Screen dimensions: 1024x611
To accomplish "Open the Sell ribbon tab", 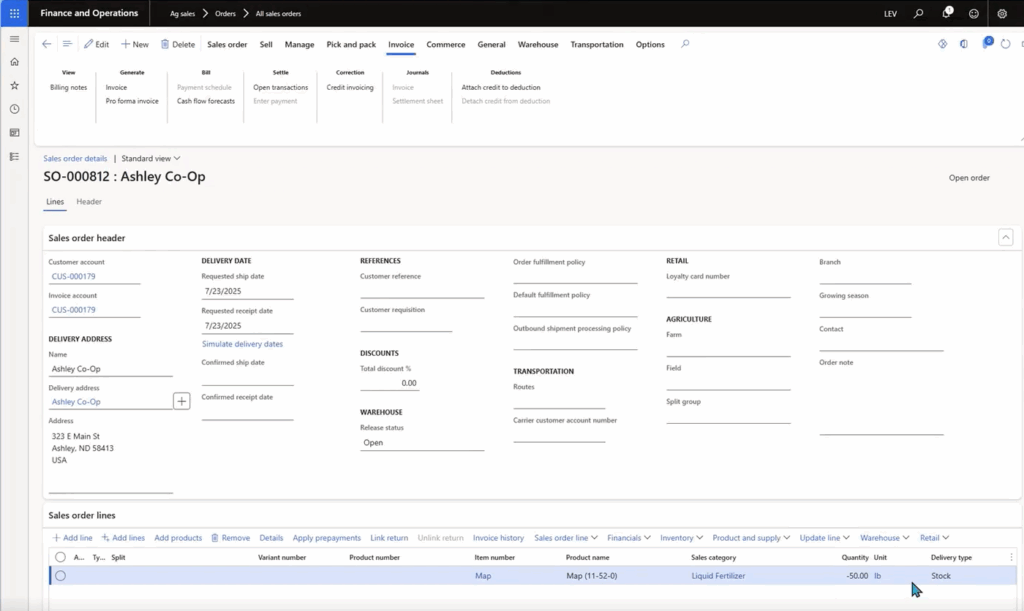I will coord(266,44).
